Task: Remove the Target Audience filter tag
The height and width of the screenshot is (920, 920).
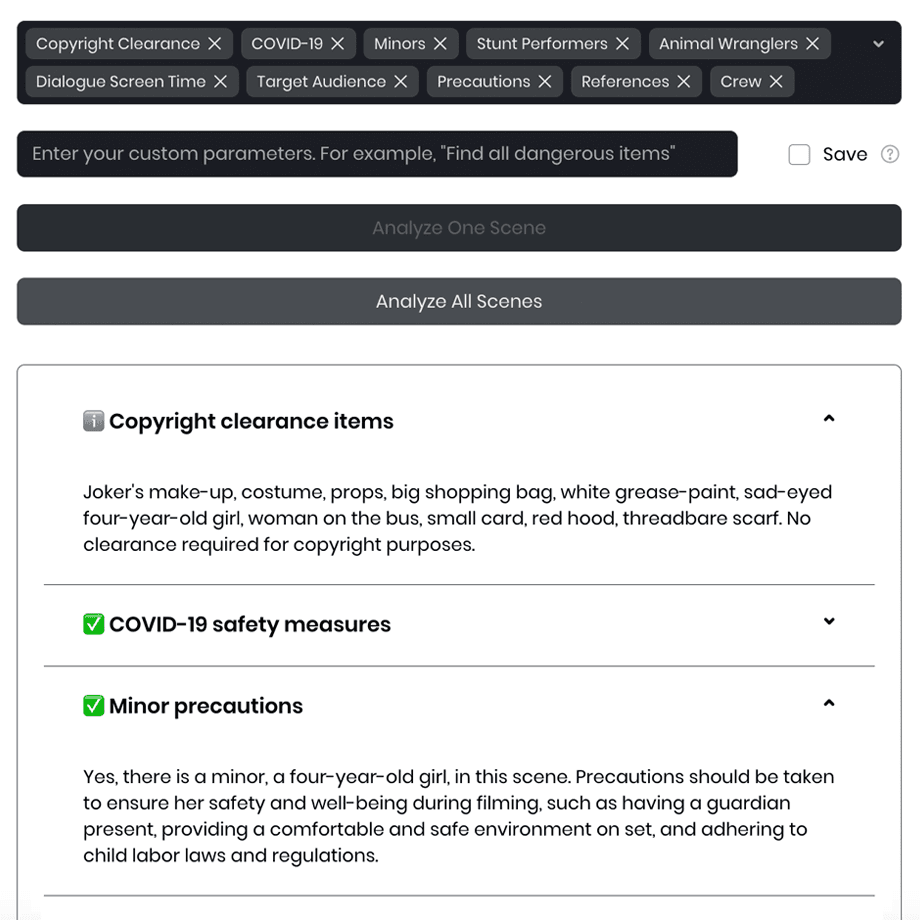Action: (402, 81)
